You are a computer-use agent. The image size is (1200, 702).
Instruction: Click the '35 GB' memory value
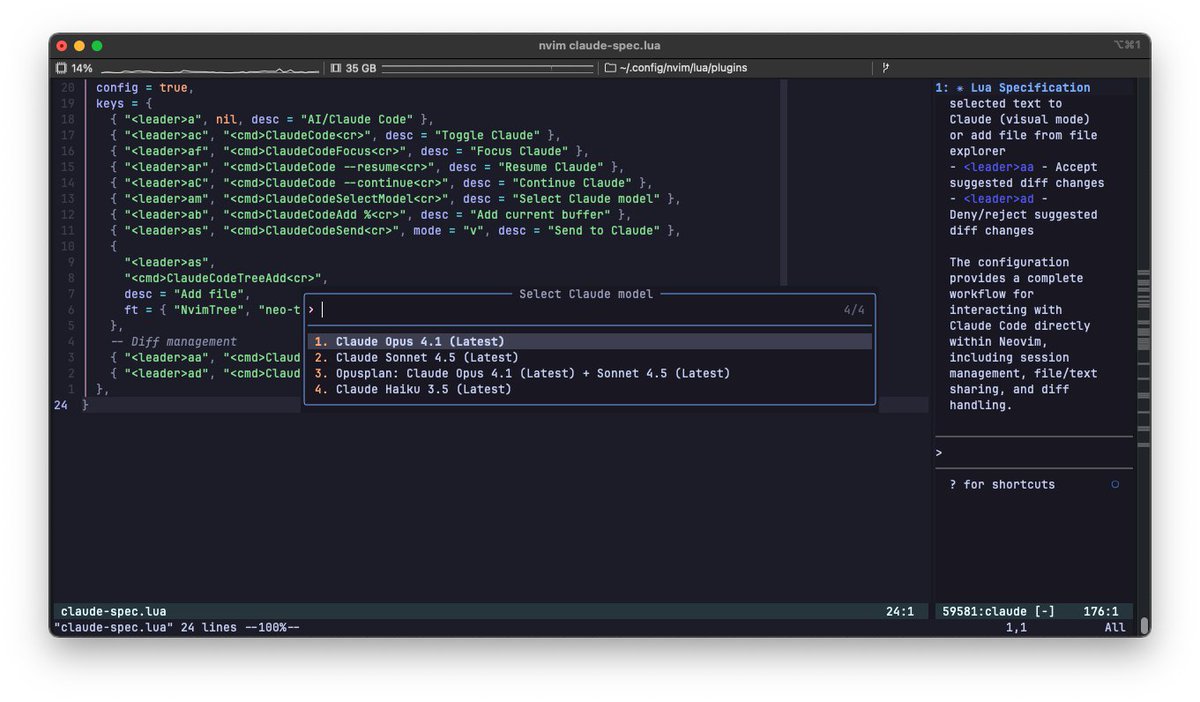(361, 68)
